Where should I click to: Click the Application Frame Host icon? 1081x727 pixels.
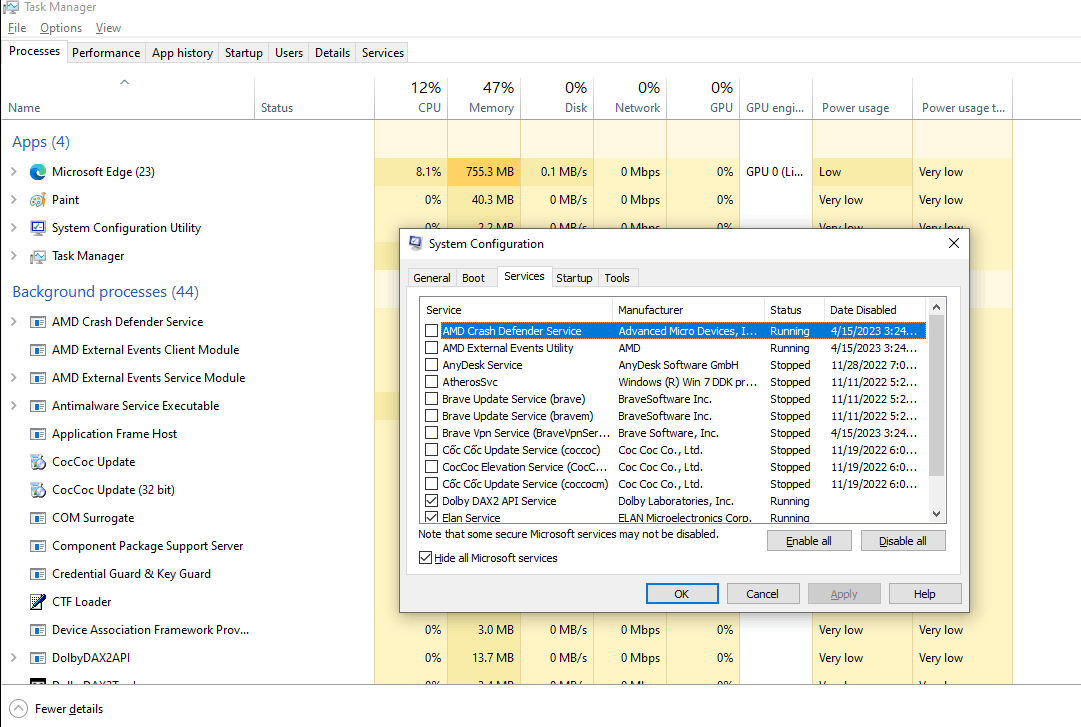coord(38,434)
